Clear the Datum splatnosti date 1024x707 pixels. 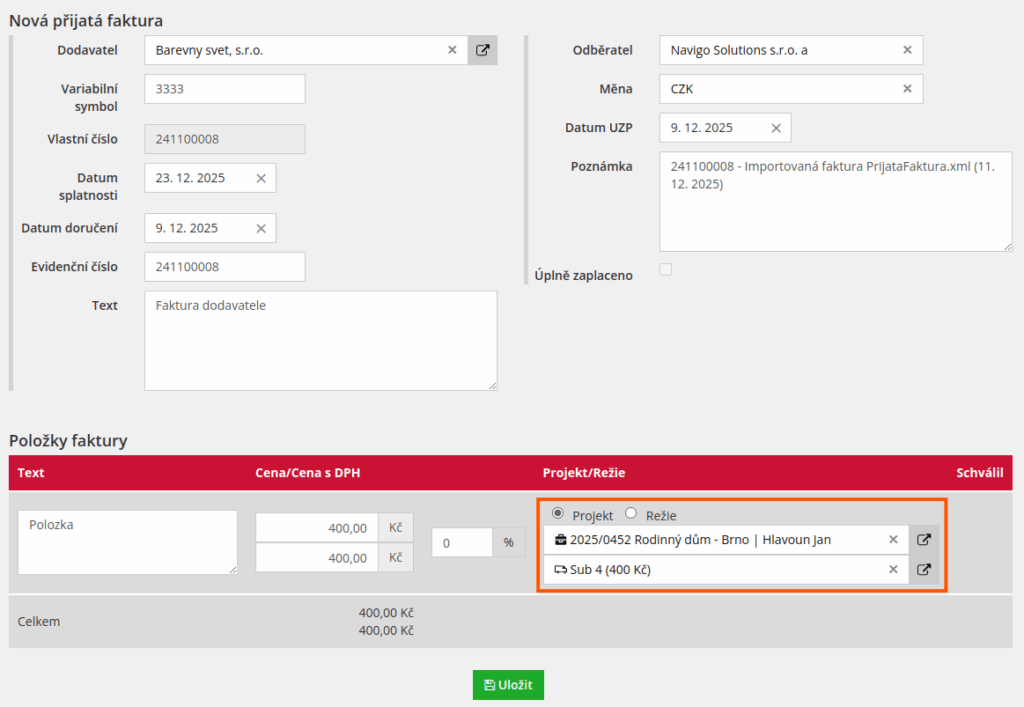[x=261, y=178]
